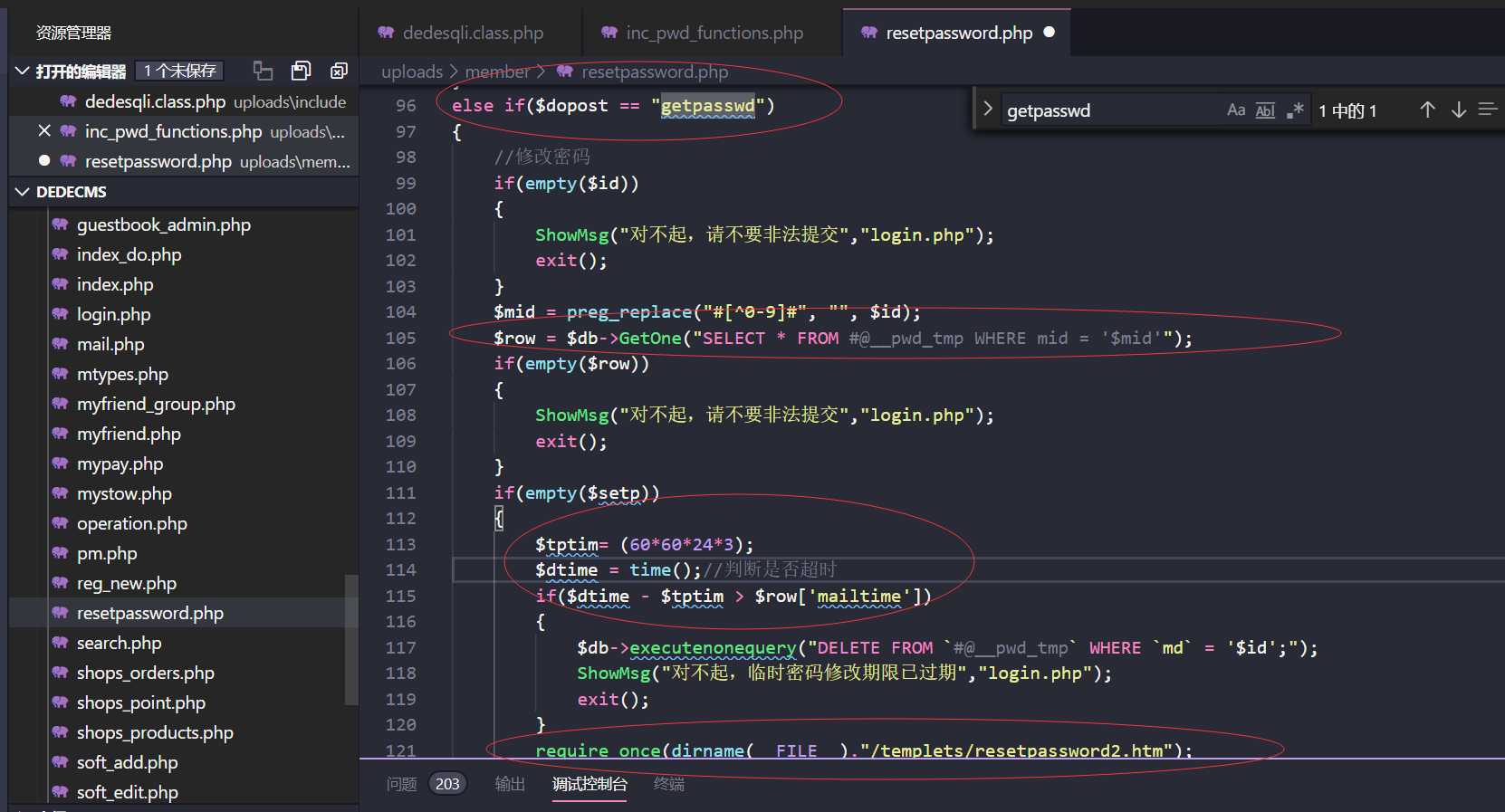Click the highlighted getpasswd text on line 96
The height and width of the screenshot is (812, 1505).
point(707,106)
